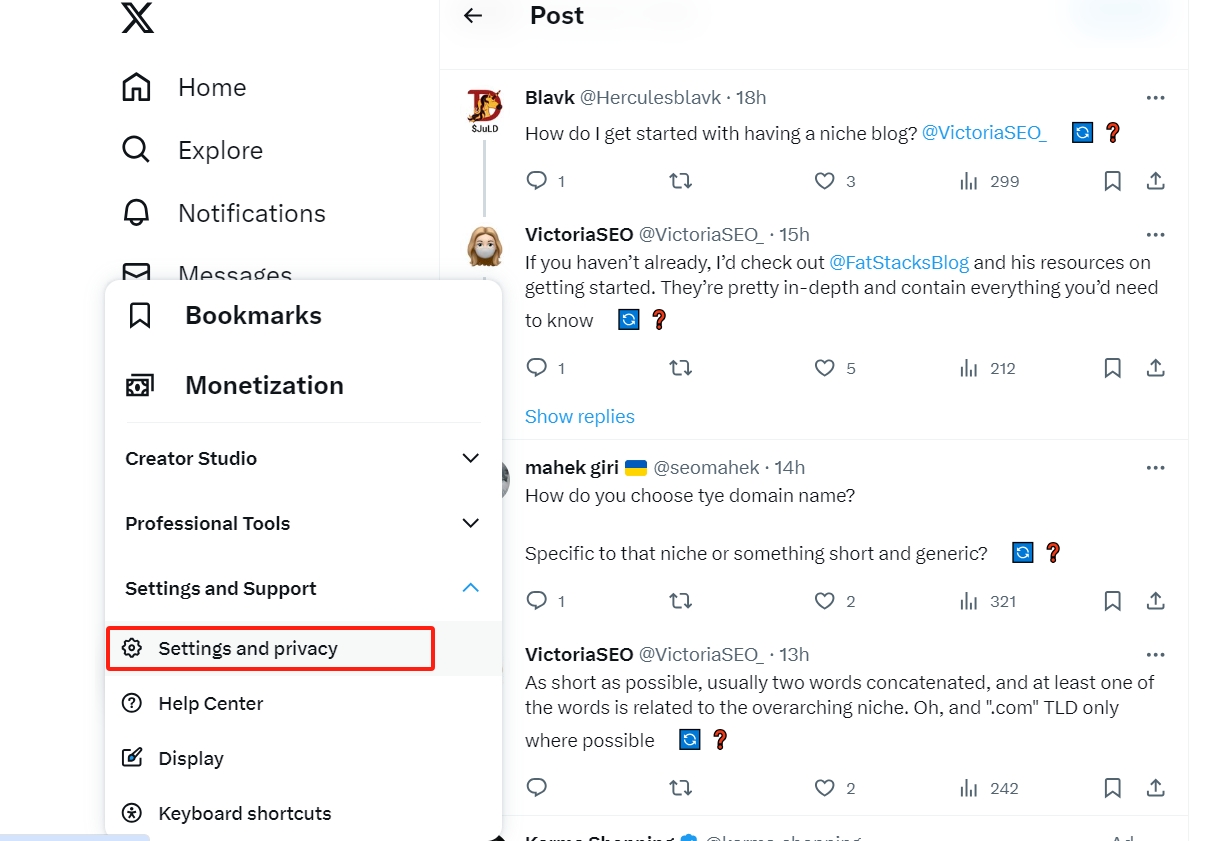Open the @FatStacksBlog mention link

point(898,263)
